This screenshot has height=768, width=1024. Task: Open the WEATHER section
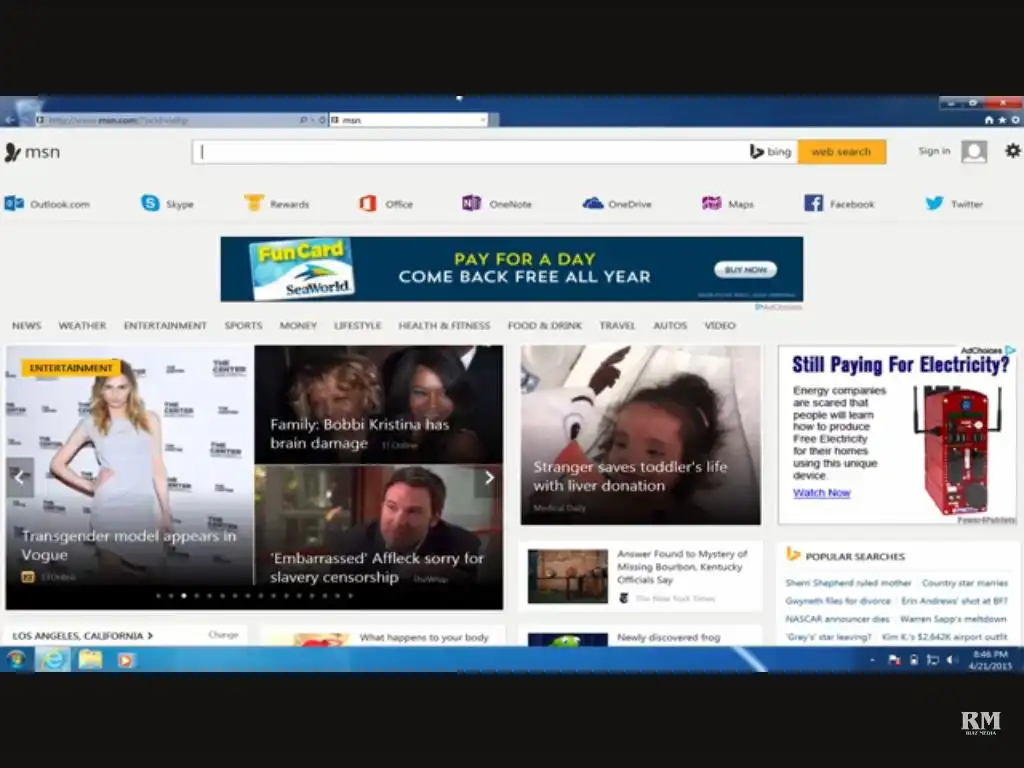(x=82, y=325)
